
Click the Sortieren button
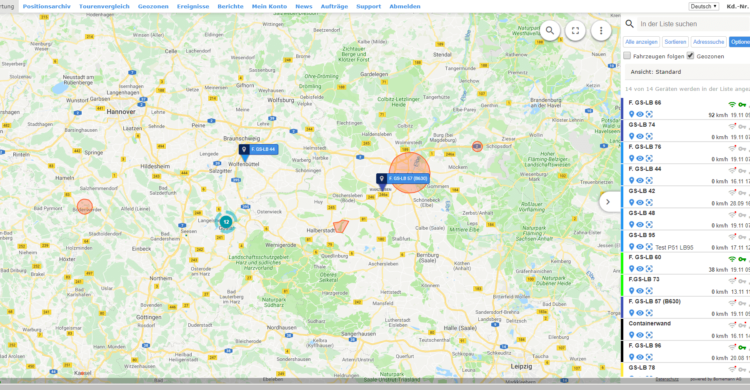click(x=675, y=42)
